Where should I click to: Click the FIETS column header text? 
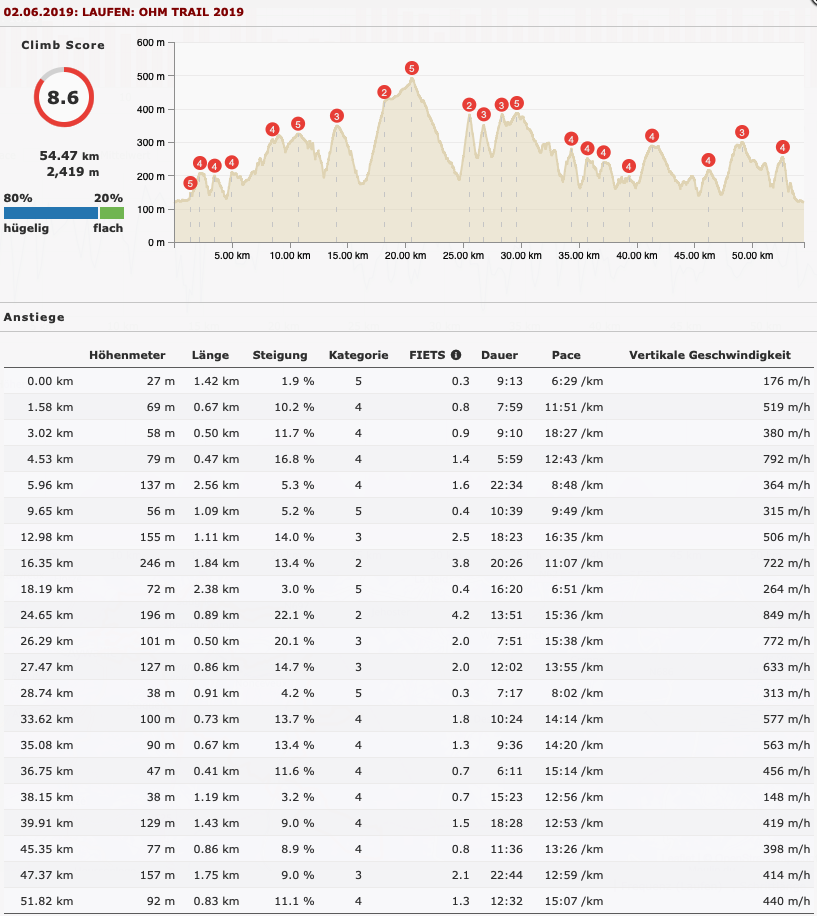pyautogui.click(x=427, y=355)
